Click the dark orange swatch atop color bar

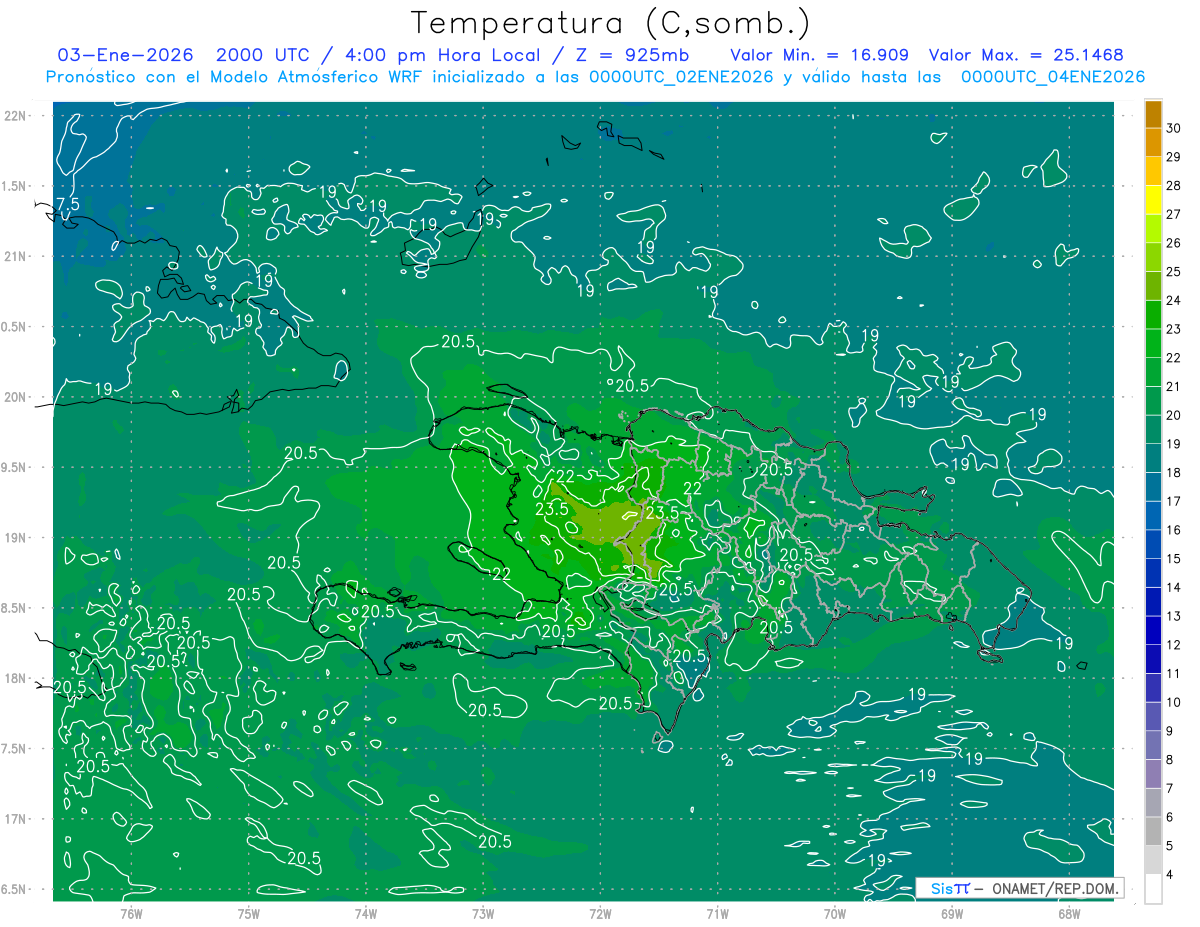(1153, 114)
